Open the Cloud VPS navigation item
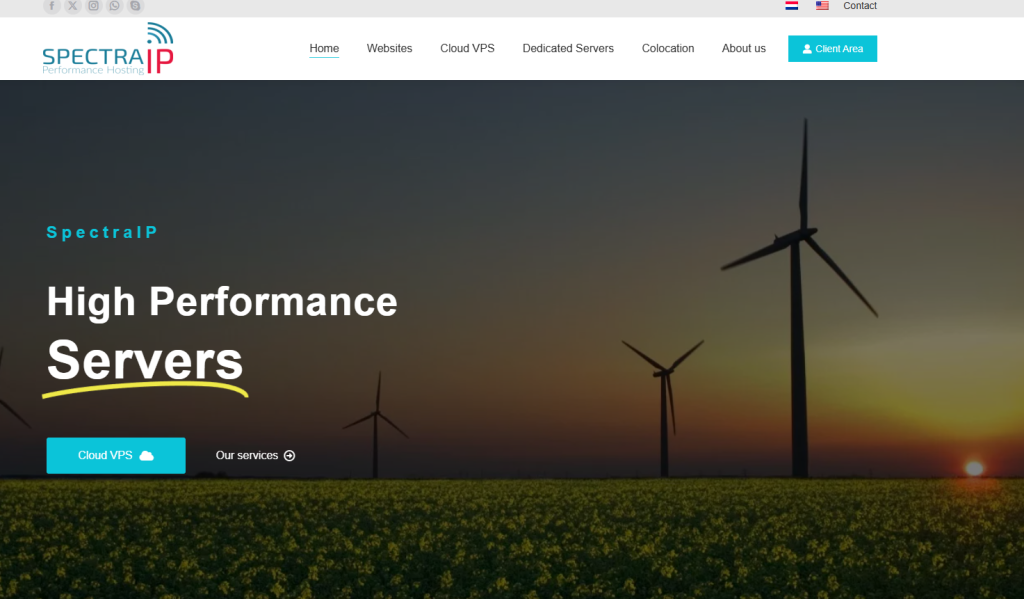Screen dimensions: 1024x599 467,48
